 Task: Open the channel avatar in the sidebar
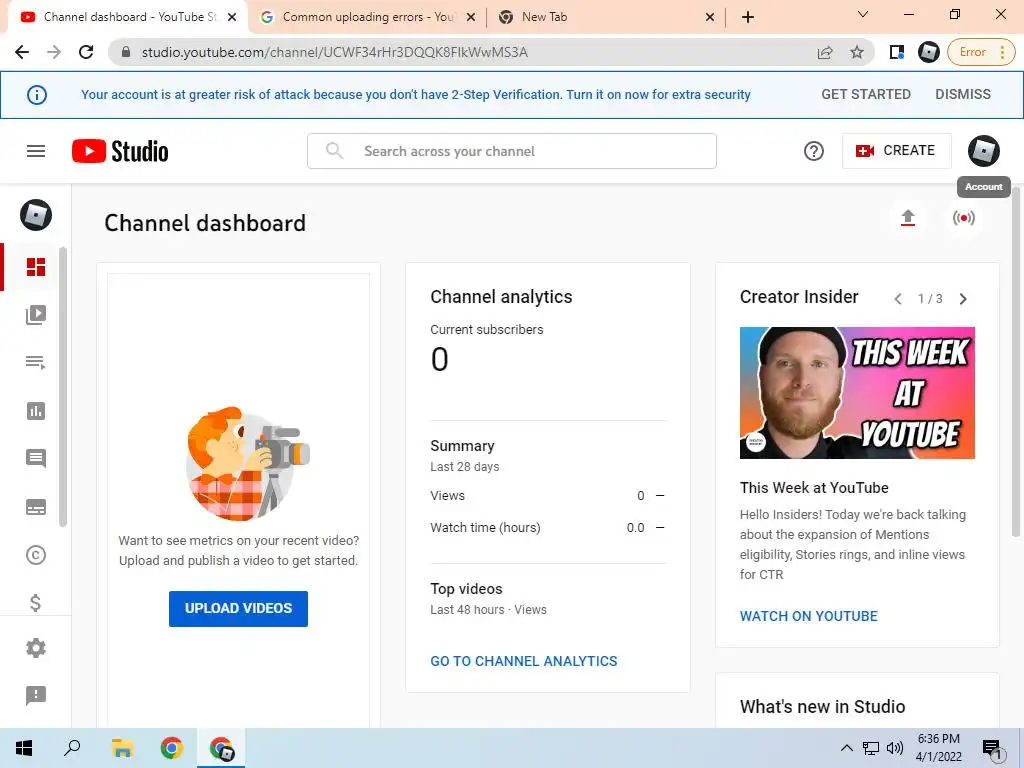36,215
